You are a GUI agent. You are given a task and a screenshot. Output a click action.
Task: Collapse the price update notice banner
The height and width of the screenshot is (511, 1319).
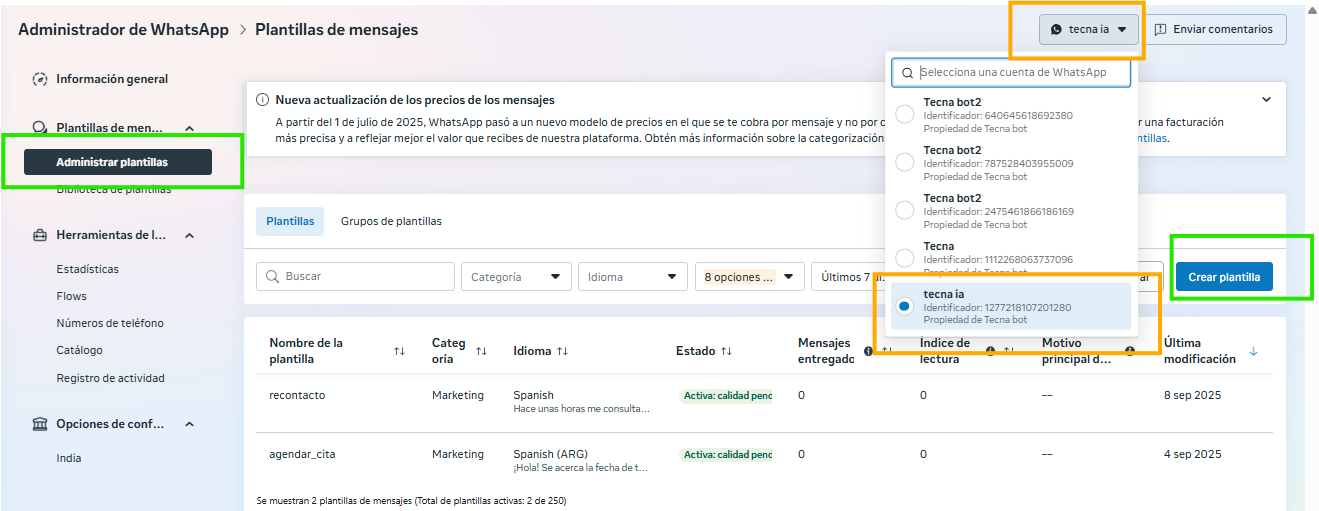pyautogui.click(x=1266, y=100)
